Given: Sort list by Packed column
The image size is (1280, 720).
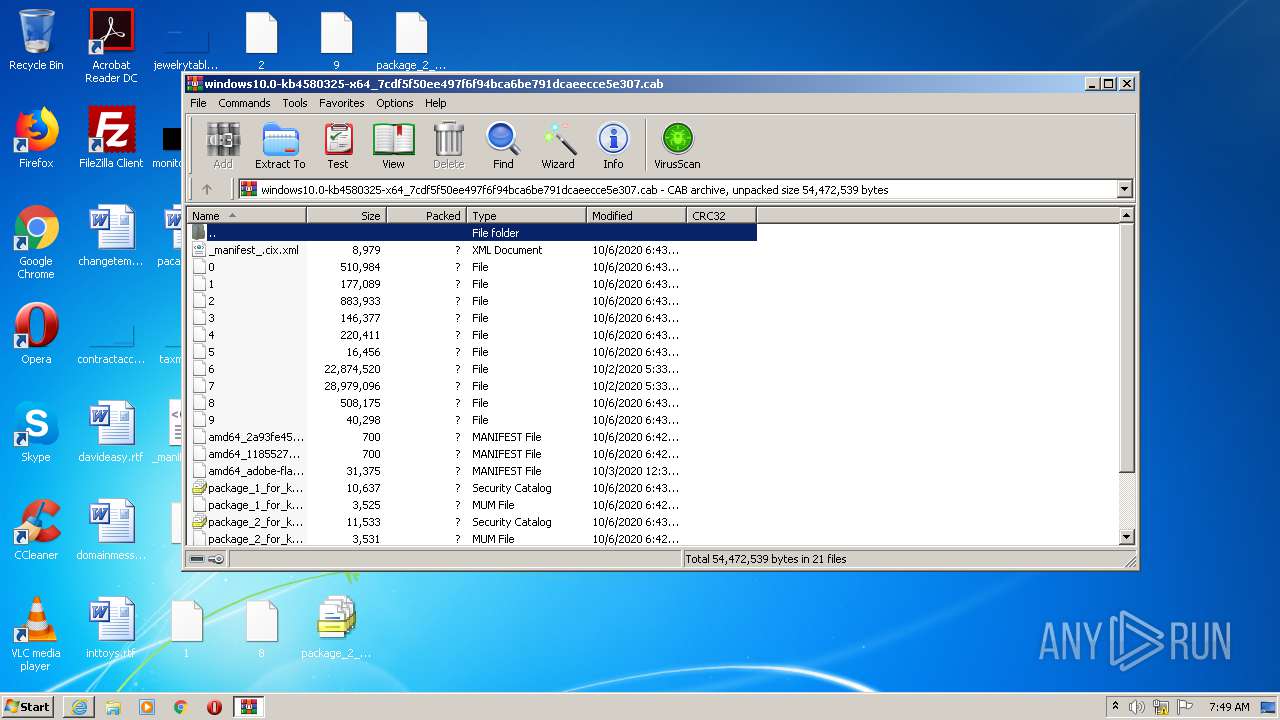Looking at the screenshot, I should click(x=426, y=216).
